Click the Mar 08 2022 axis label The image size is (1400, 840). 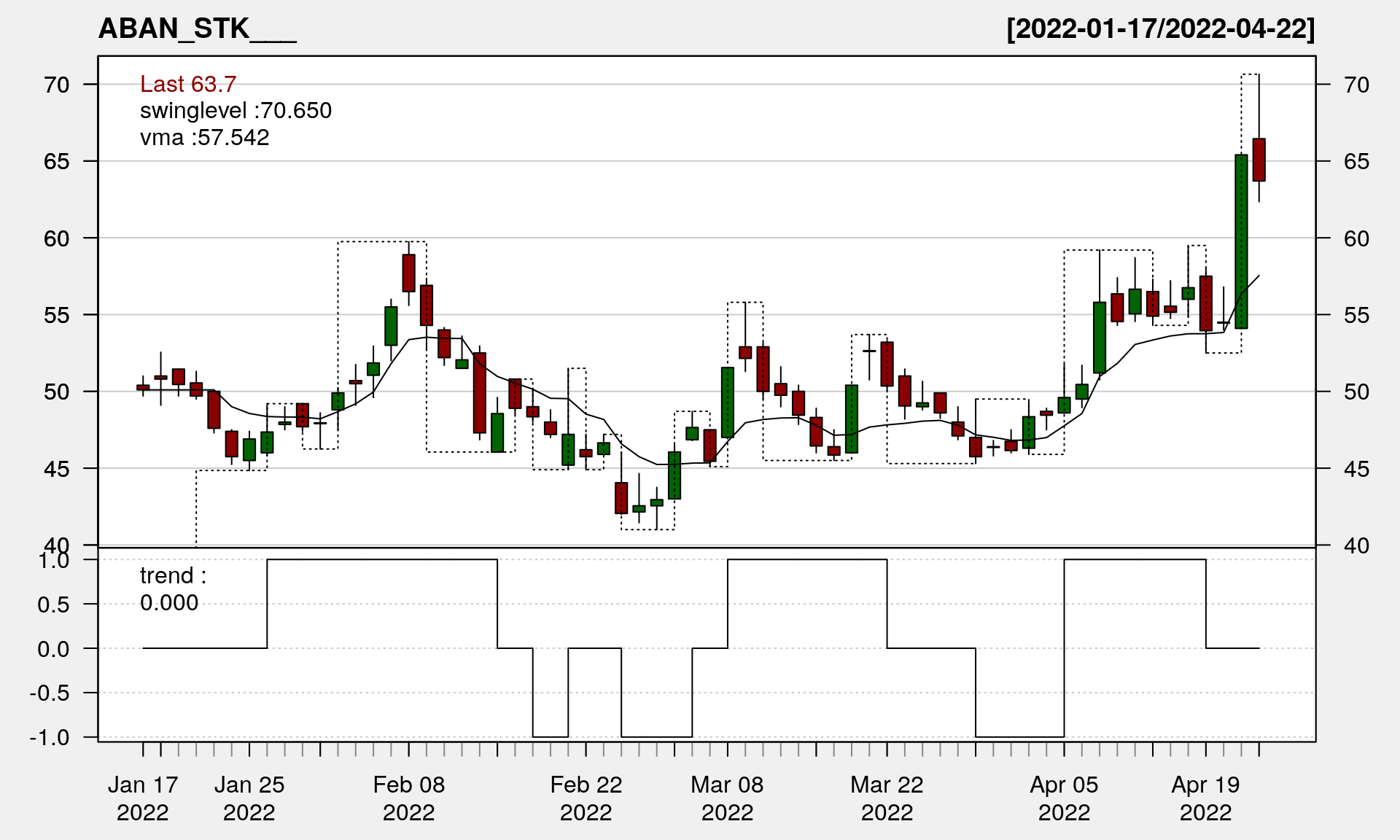click(x=727, y=798)
